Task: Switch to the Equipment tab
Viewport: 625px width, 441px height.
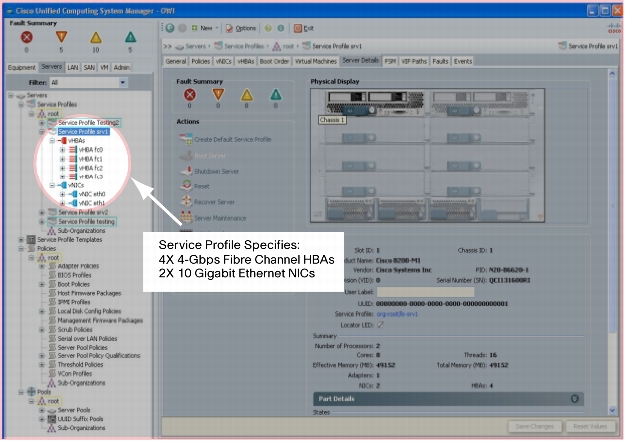Action: (22, 67)
